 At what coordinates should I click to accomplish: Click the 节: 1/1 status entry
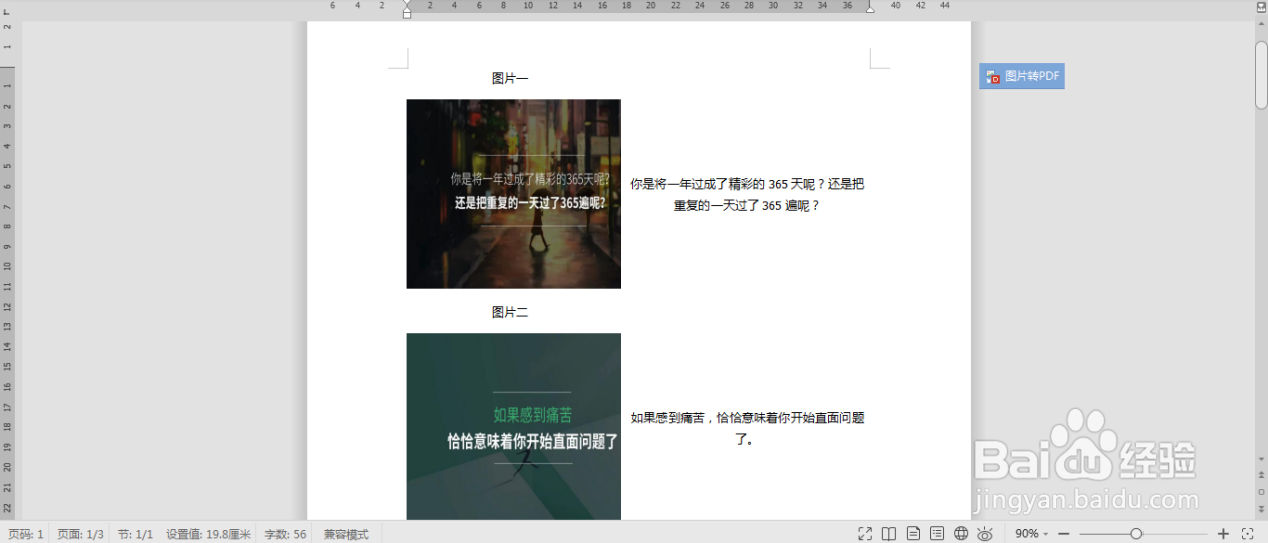[x=135, y=535]
